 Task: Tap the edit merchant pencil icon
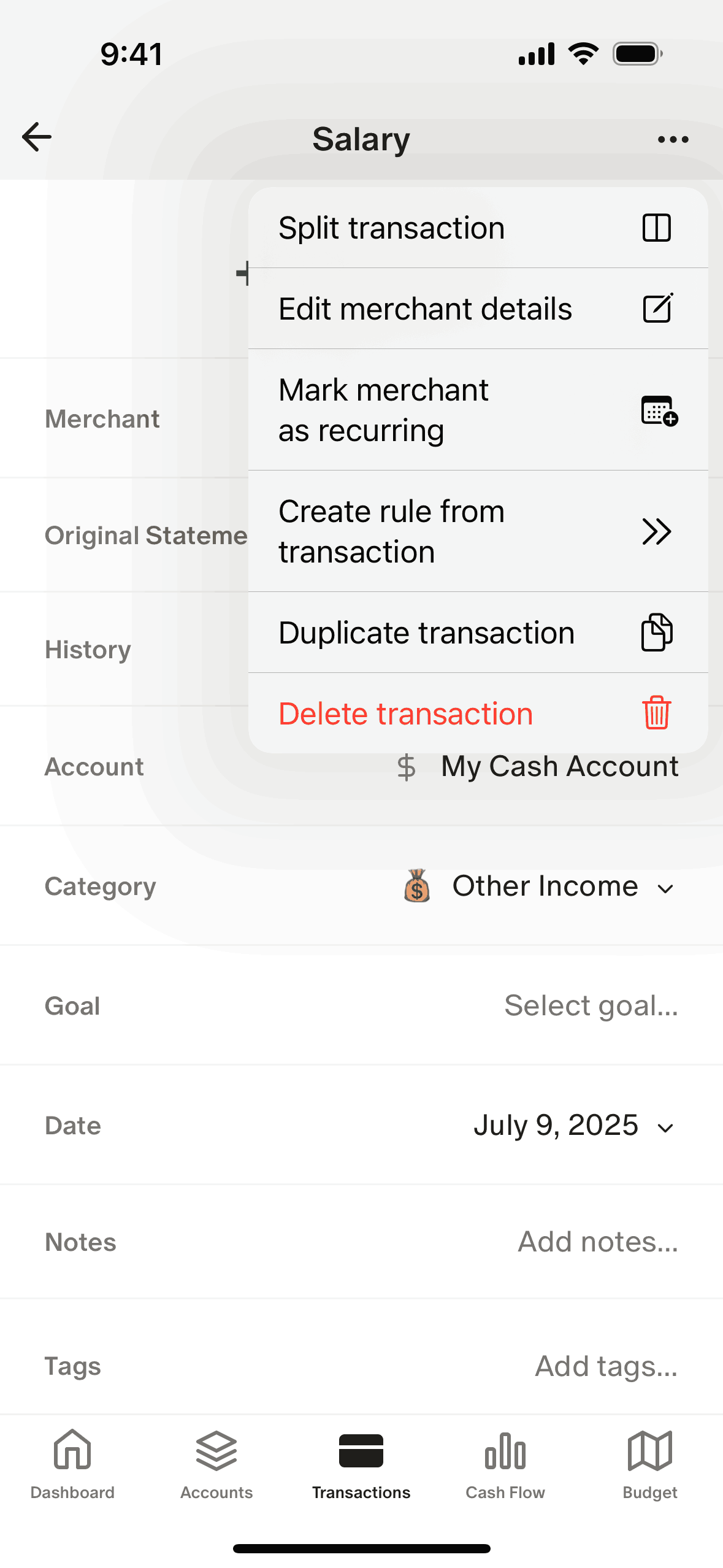click(x=657, y=309)
